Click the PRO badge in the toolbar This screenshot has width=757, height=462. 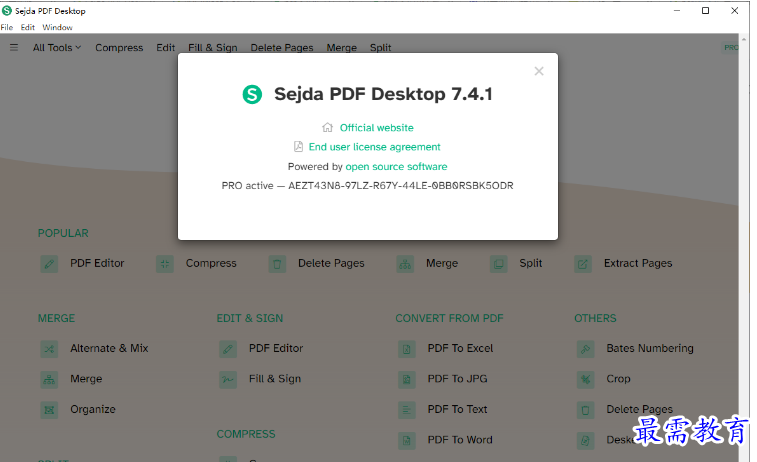730,47
